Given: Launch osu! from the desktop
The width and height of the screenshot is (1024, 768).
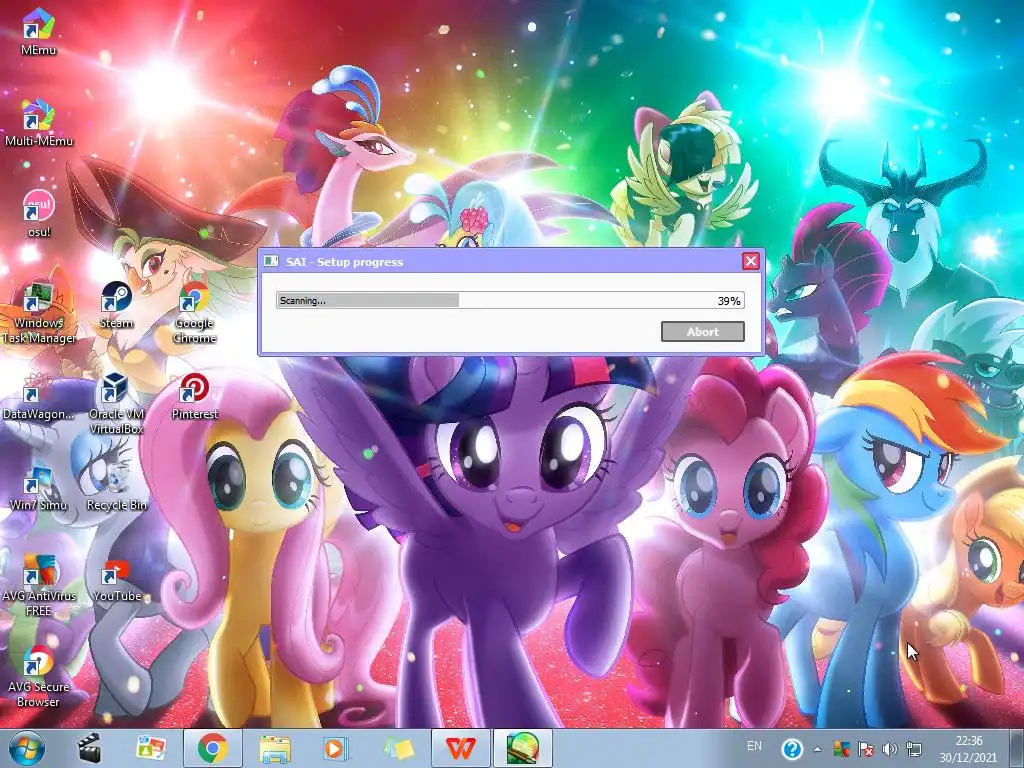Looking at the screenshot, I should click(39, 214).
